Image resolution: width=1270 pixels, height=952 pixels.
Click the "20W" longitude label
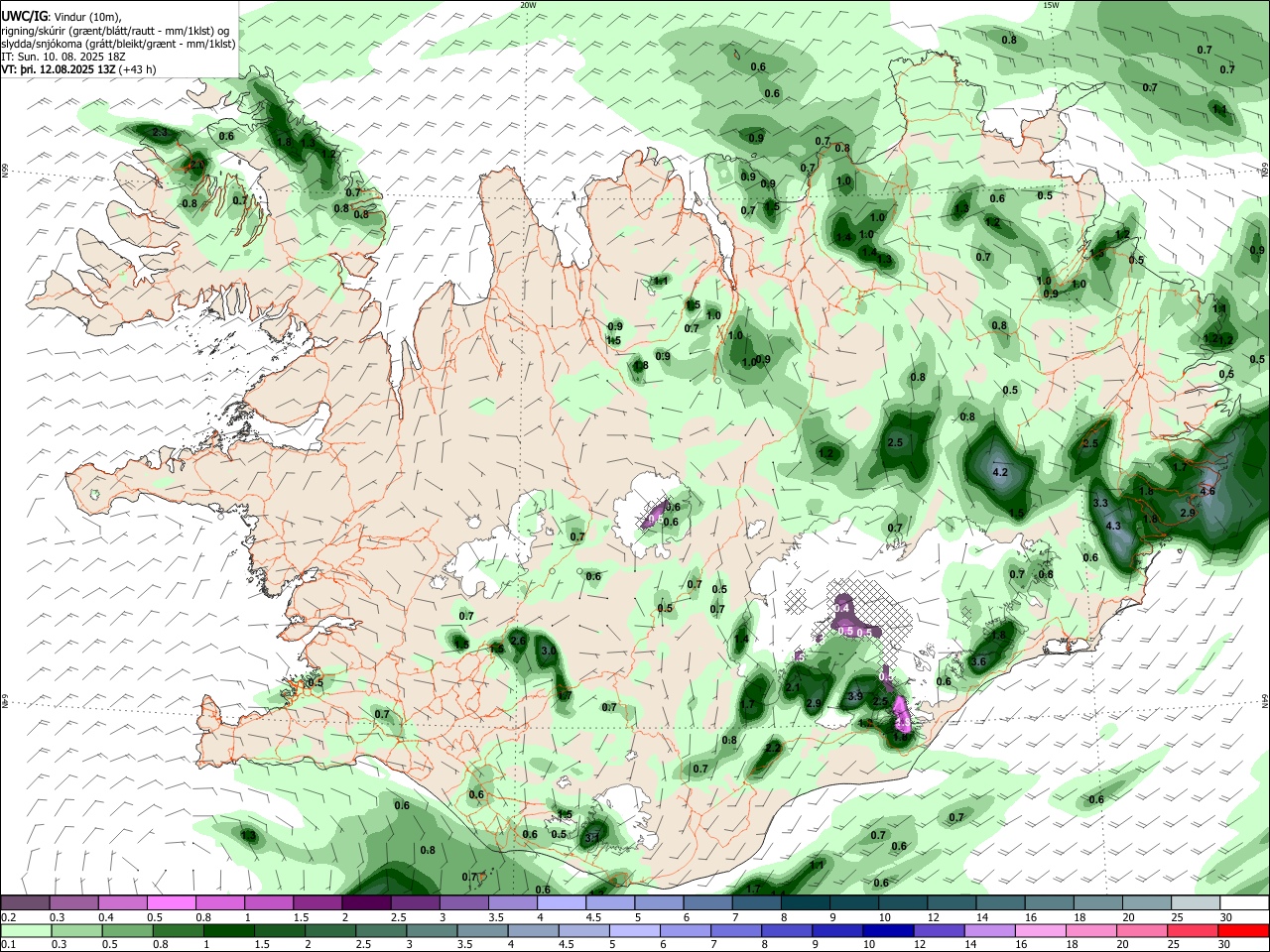tap(528, 5)
